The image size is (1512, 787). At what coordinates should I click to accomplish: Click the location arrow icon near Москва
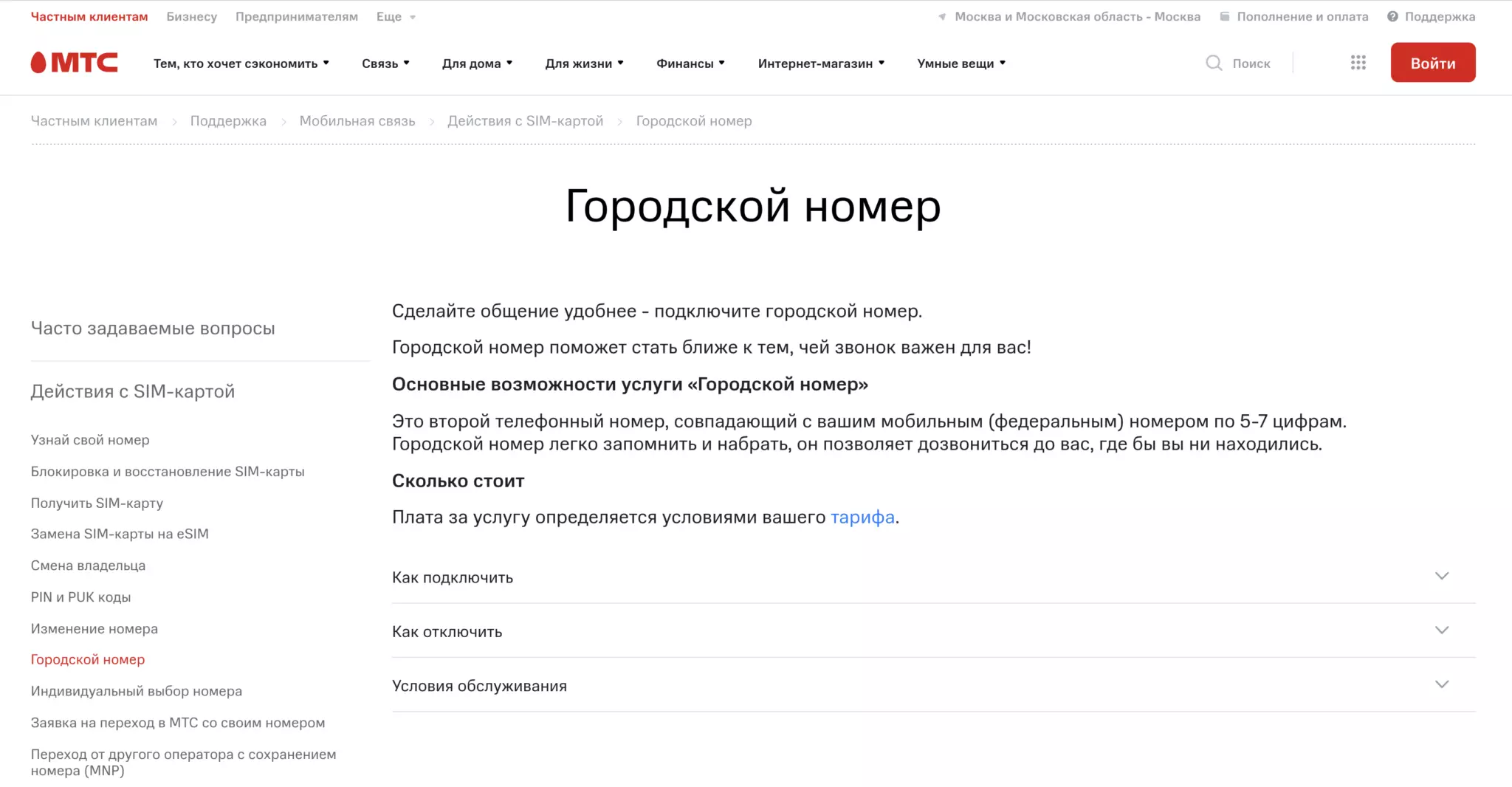942,17
